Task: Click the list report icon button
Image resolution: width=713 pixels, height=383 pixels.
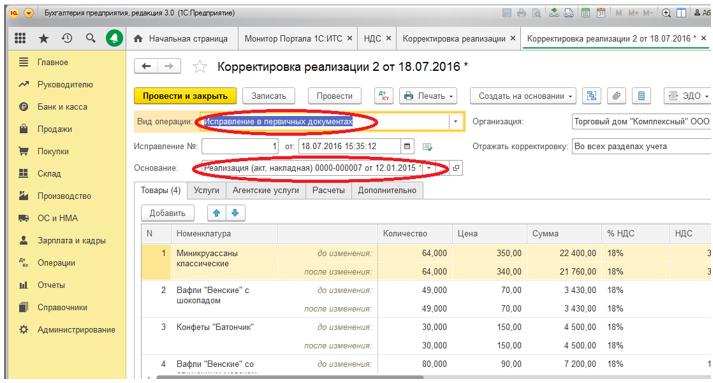Action: click(x=641, y=96)
